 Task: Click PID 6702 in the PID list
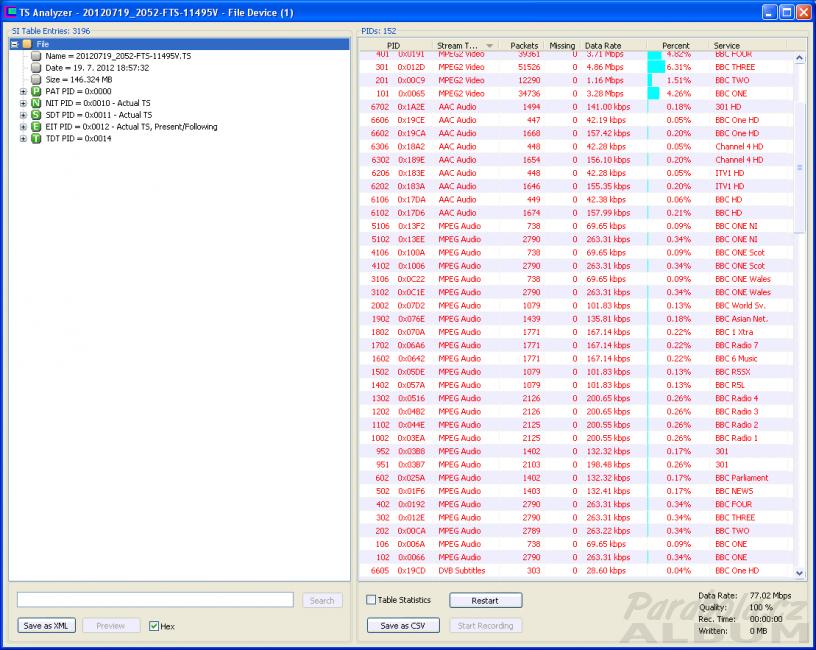click(x=380, y=107)
